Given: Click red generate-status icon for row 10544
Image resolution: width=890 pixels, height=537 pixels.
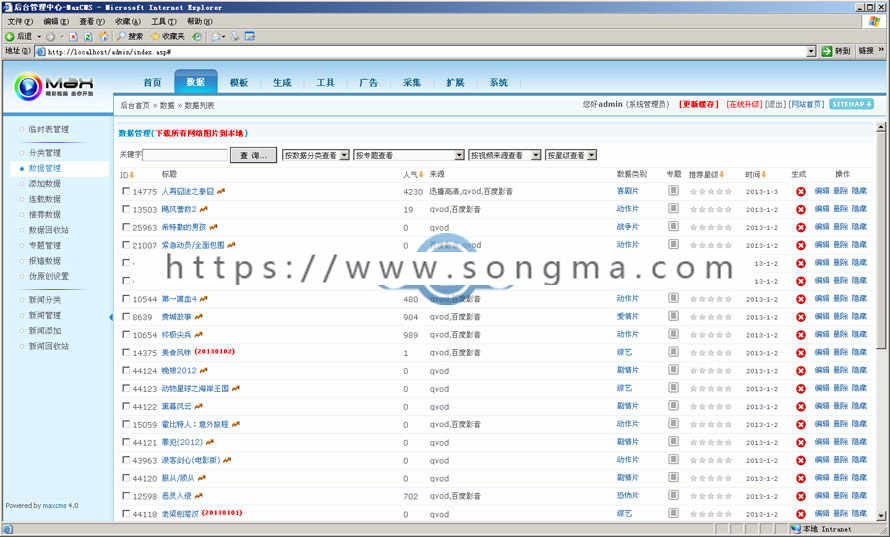Looking at the screenshot, I should [x=800, y=299].
